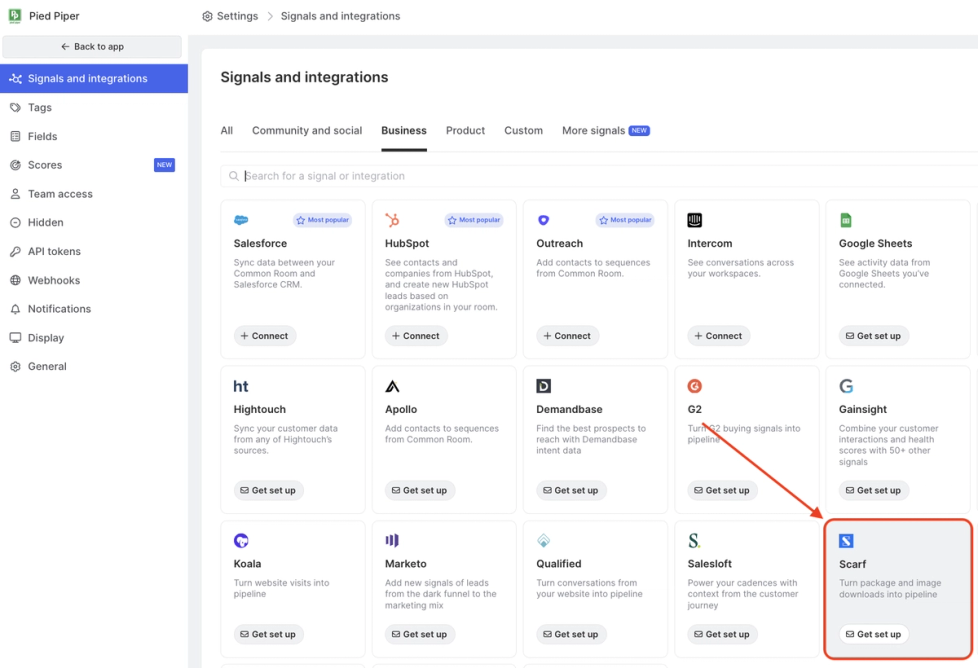Switch to the All tab

tap(226, 130)
